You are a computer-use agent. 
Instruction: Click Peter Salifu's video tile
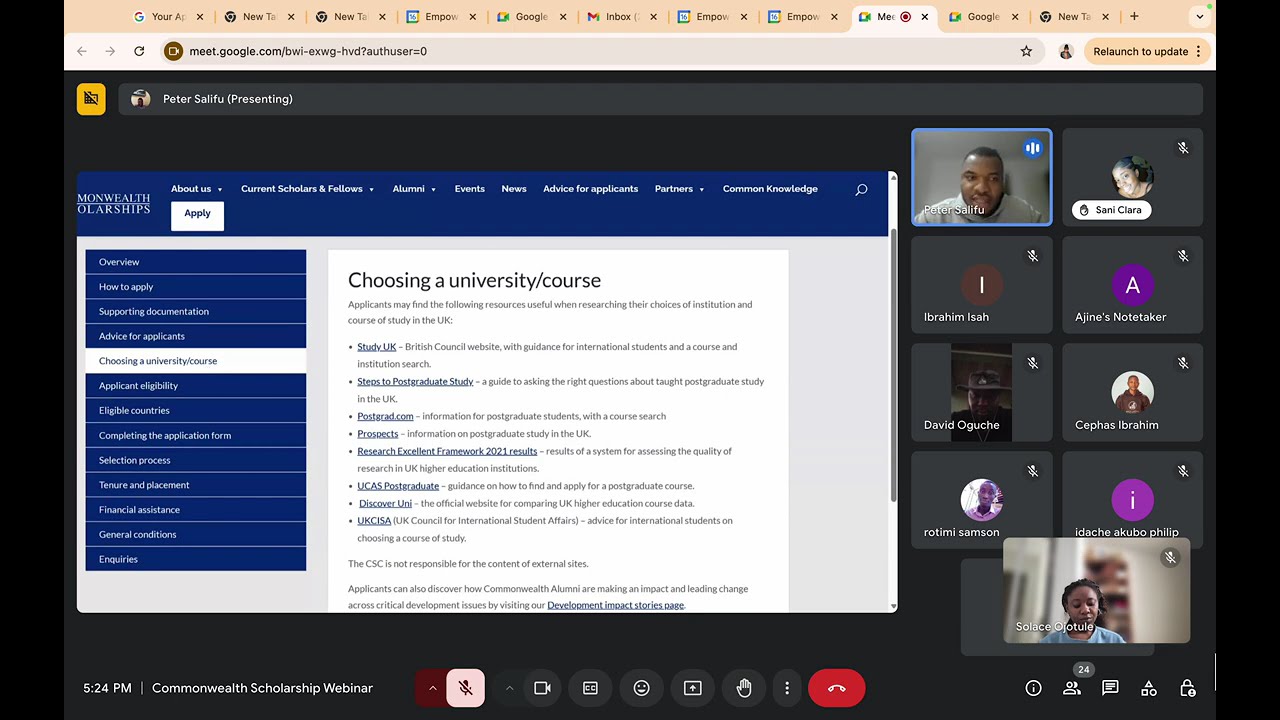point(981,177)
